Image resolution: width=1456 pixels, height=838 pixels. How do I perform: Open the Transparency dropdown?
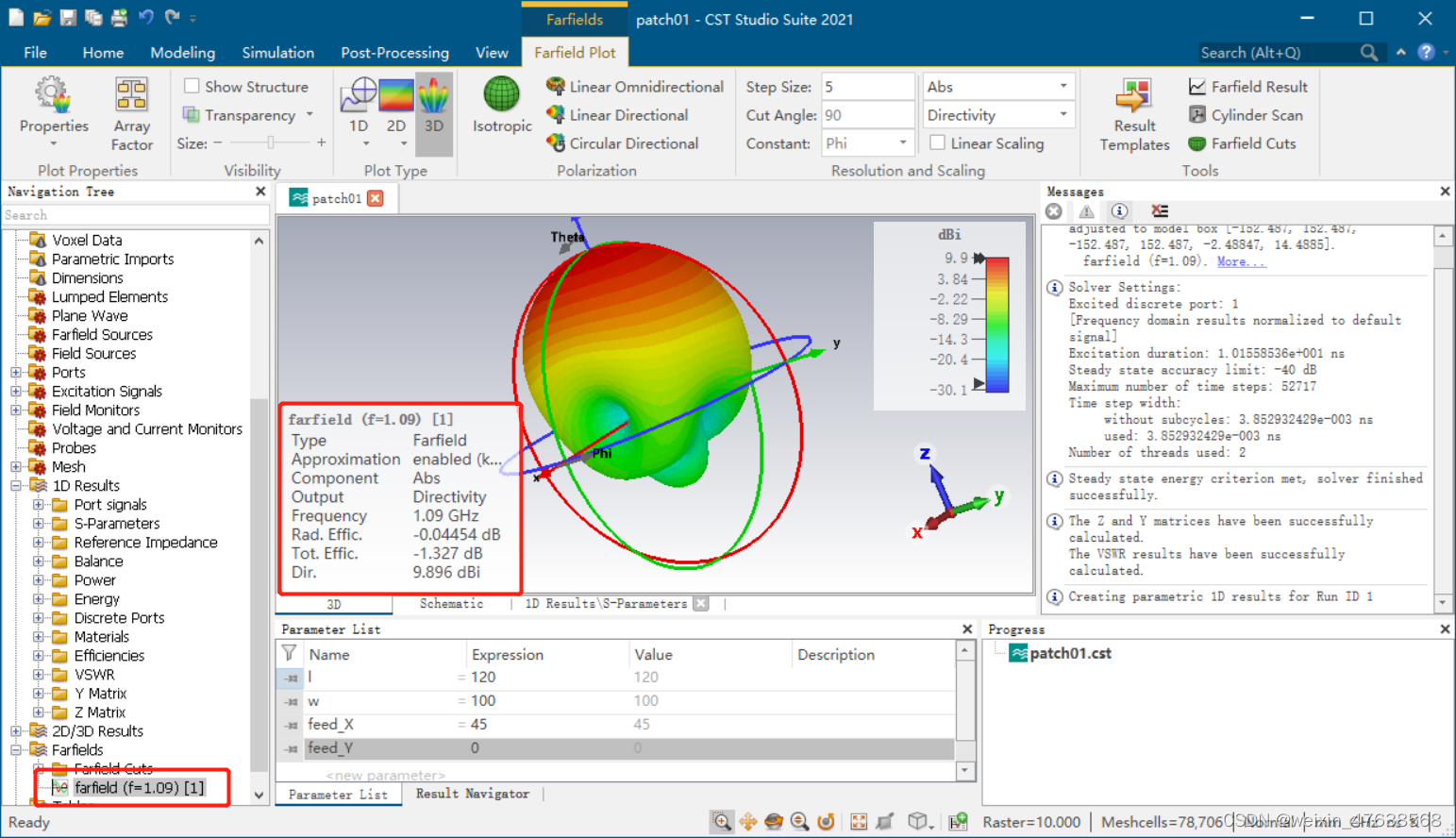[310, 115]
